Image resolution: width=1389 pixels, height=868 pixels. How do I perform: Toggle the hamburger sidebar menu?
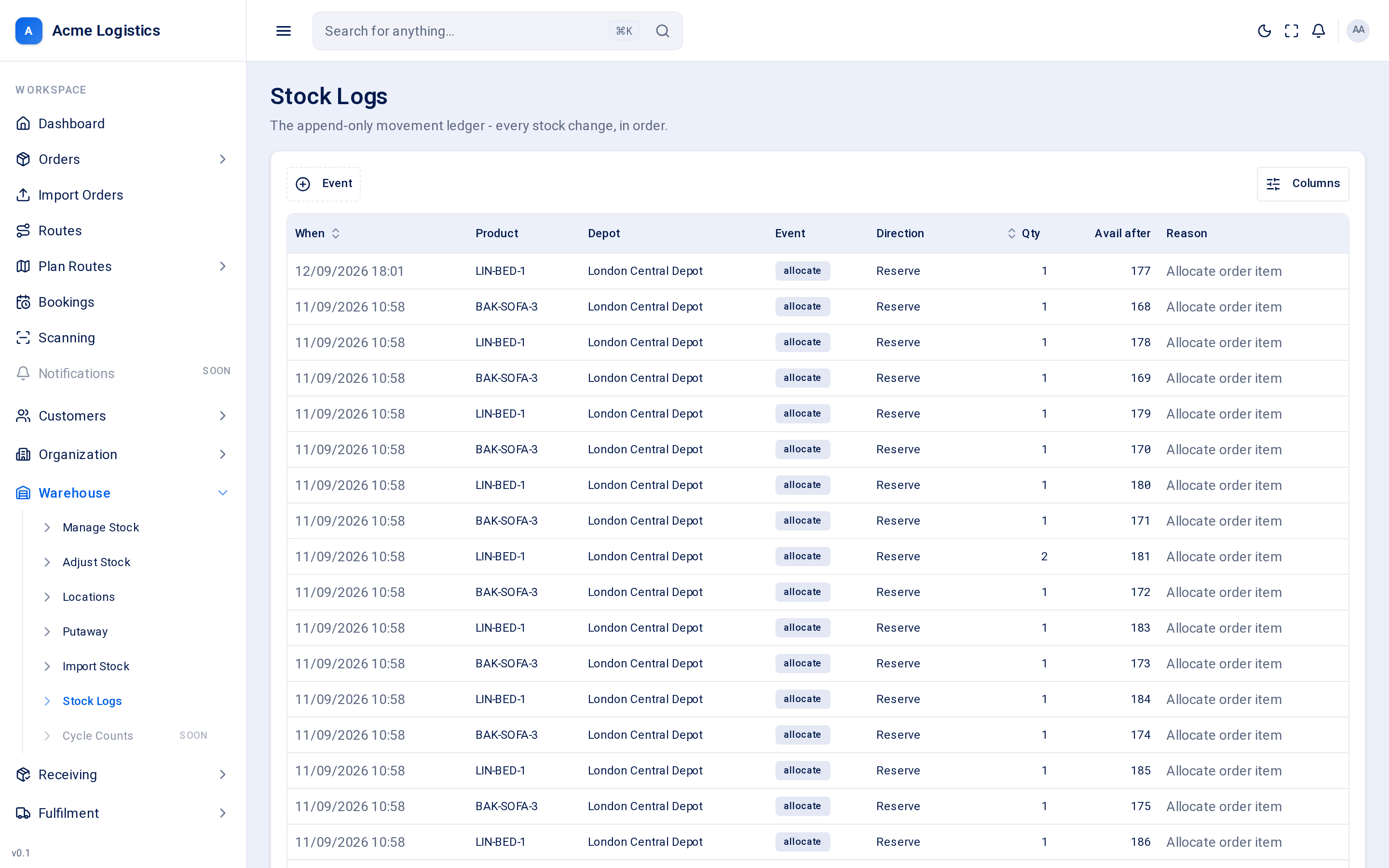(284, 30)
